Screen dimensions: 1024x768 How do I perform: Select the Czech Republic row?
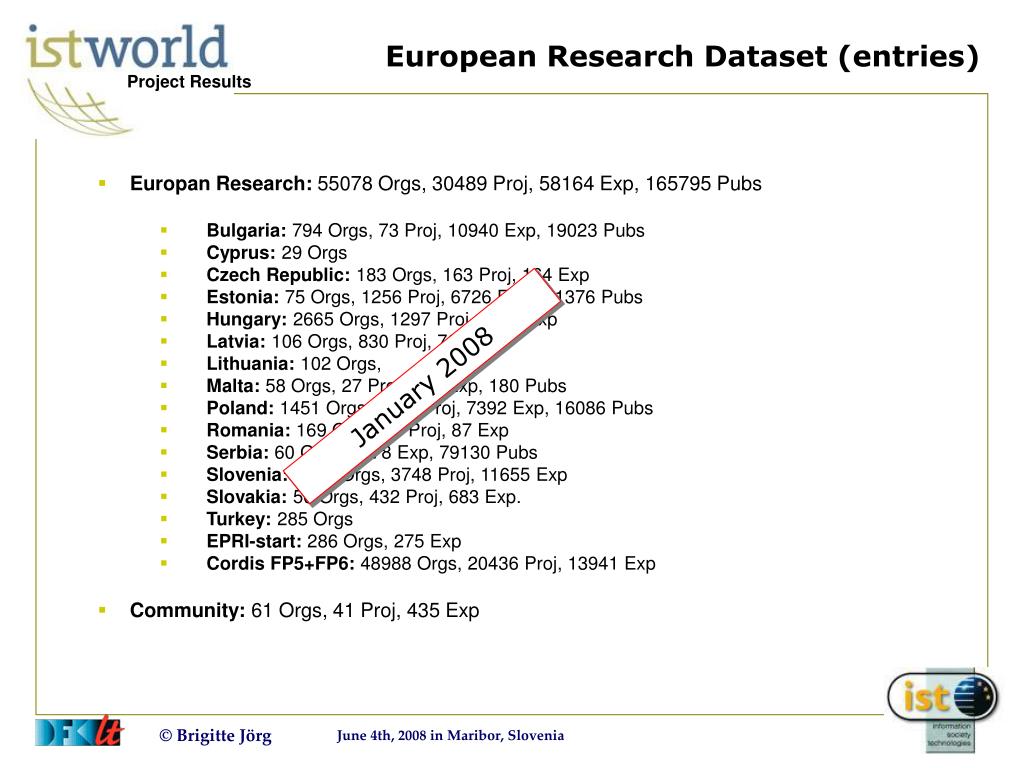398,275
